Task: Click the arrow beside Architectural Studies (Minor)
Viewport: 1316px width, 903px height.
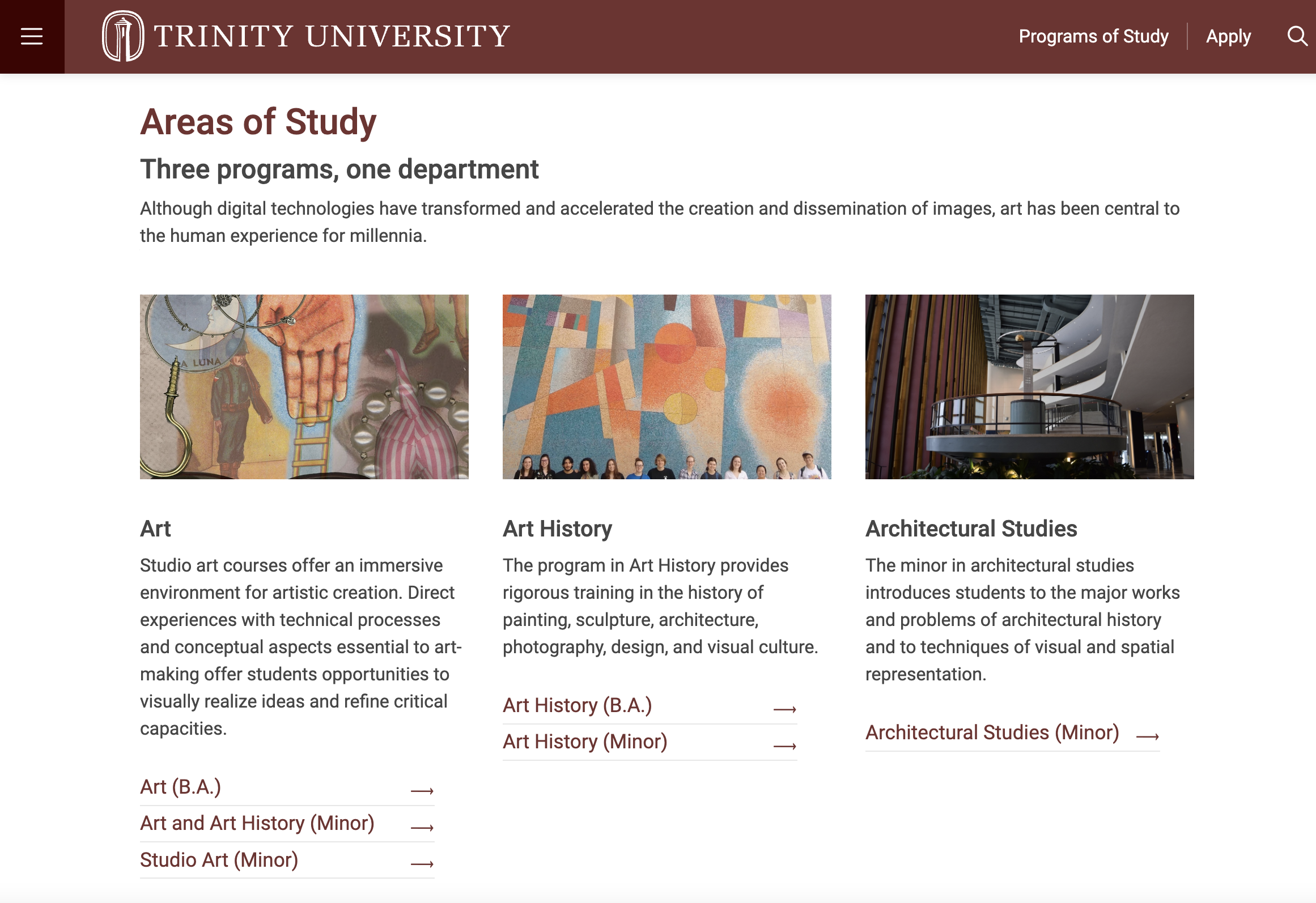Action: point(1148,736)
